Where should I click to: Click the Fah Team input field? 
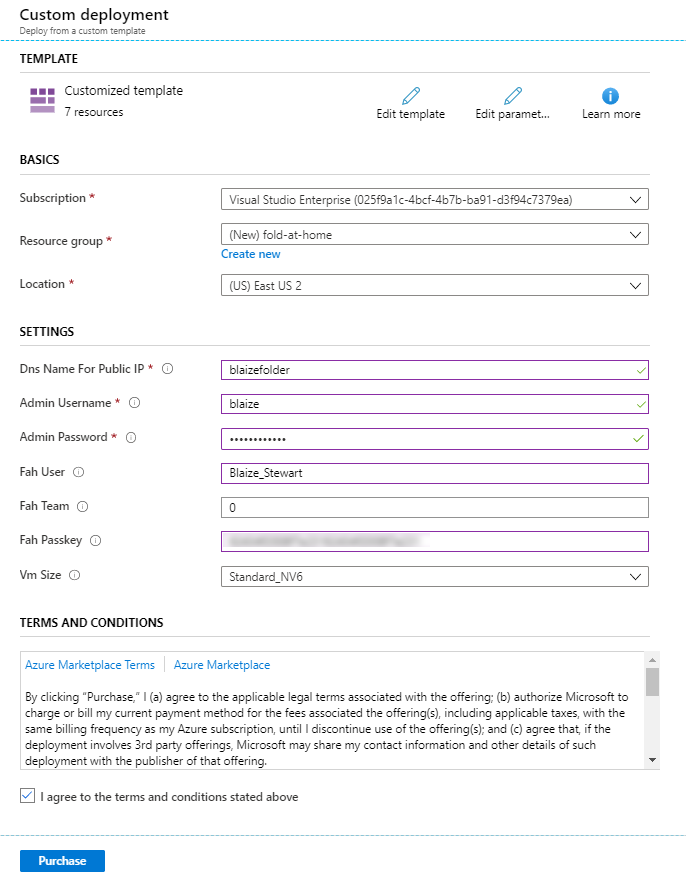[x=434, y=507]
